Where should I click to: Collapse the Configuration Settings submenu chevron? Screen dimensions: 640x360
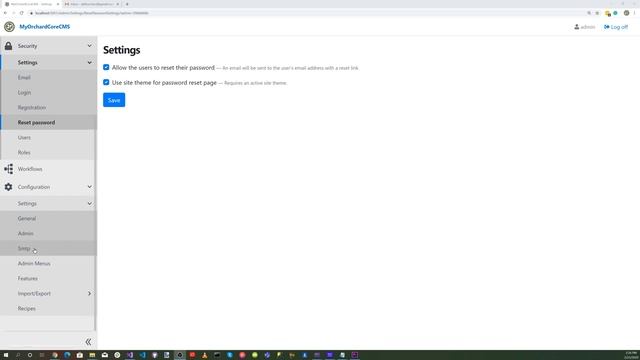[89, 203]
